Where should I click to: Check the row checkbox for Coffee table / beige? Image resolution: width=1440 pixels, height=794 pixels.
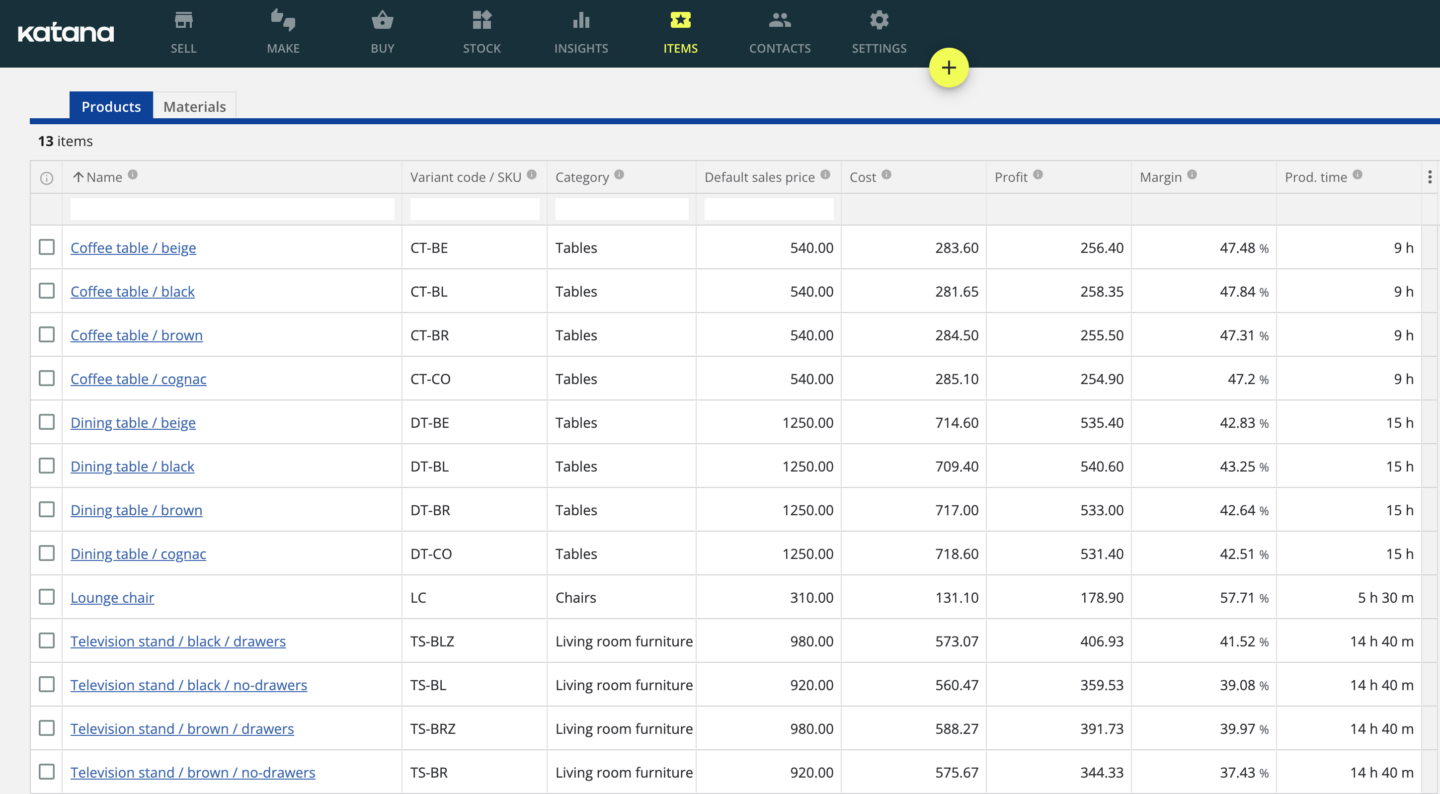[46, 247]
